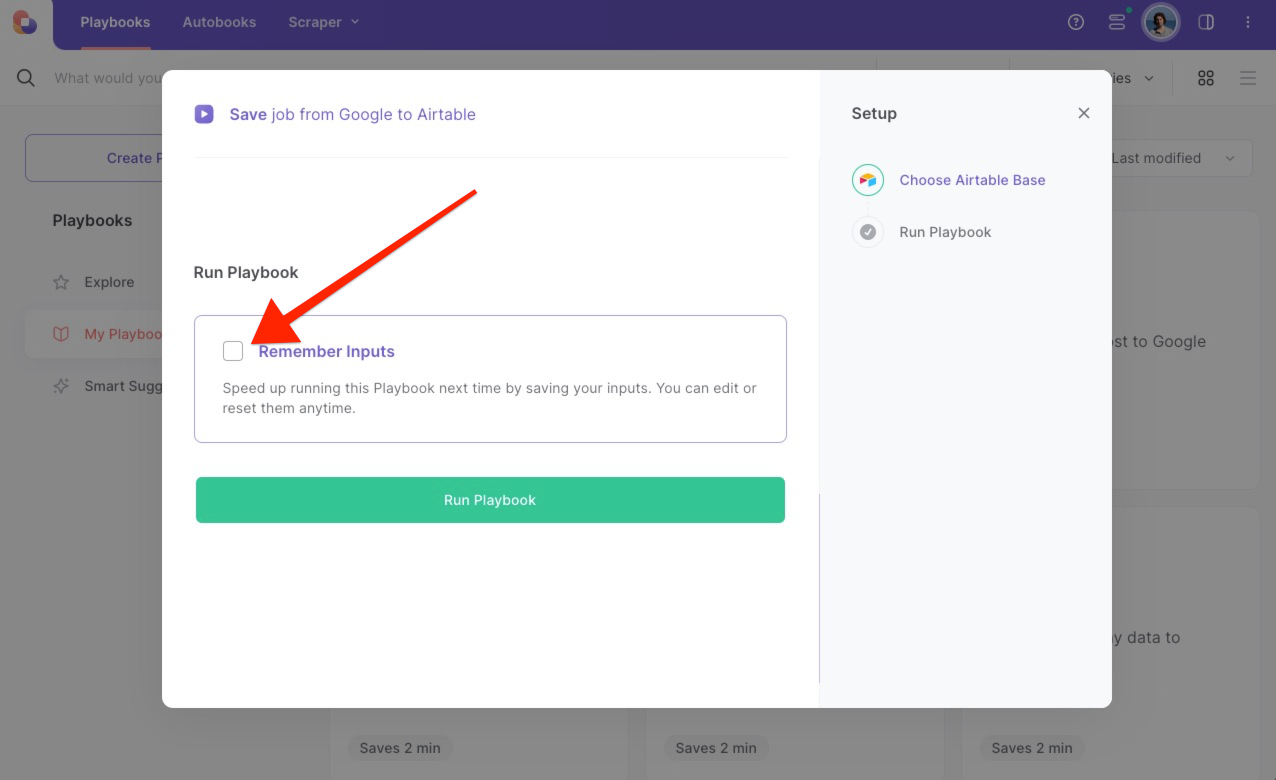Switch to the Autobooks tab
1276x780 pixels.
tap(219, 22)
